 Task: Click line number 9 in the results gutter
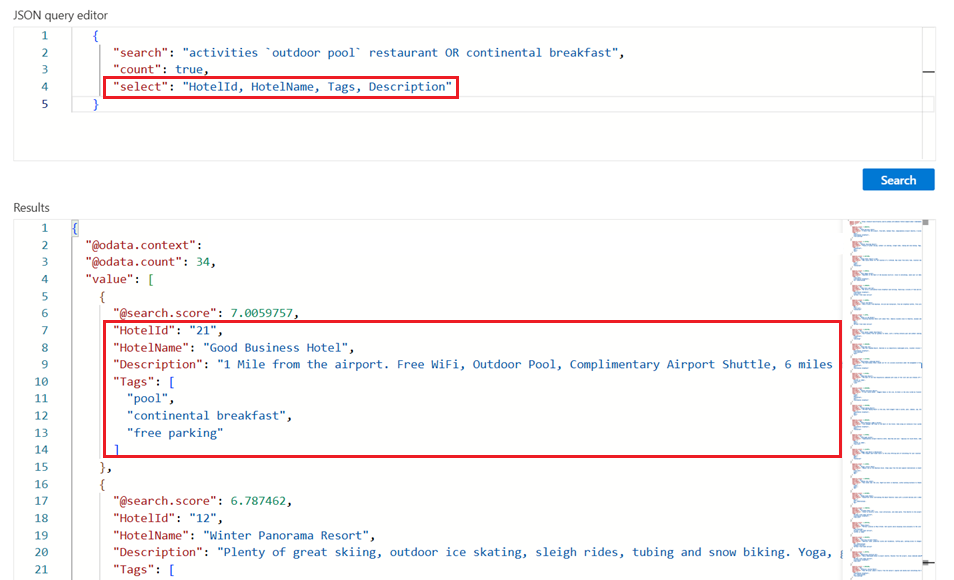[x=44, y=364]
